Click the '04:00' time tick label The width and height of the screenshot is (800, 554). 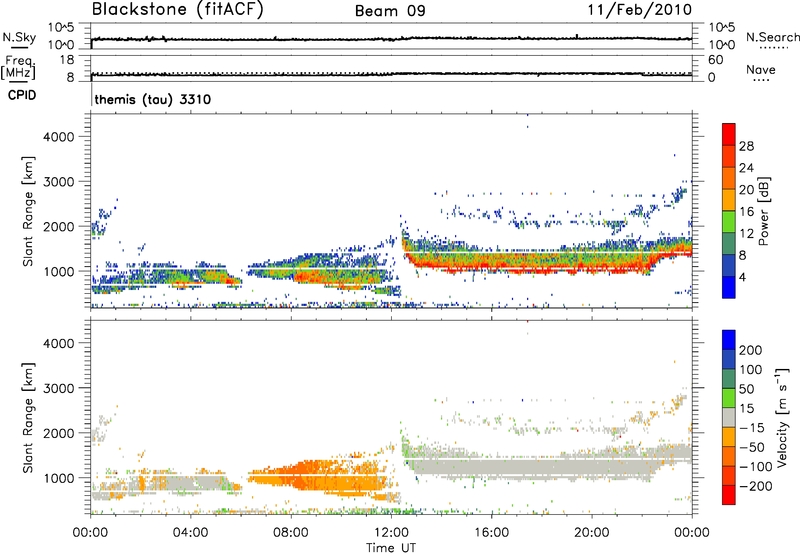190,533
